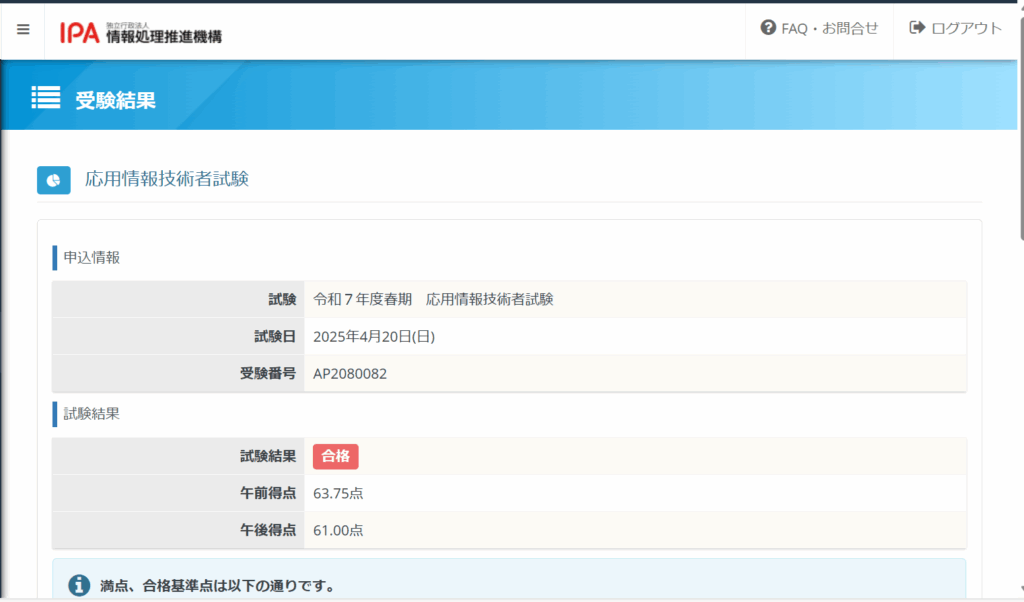Click the question mark icon beside FAQ
The width and height of the screenshot is (1024, 602).
pyautogui.click(x=768, y=28)
